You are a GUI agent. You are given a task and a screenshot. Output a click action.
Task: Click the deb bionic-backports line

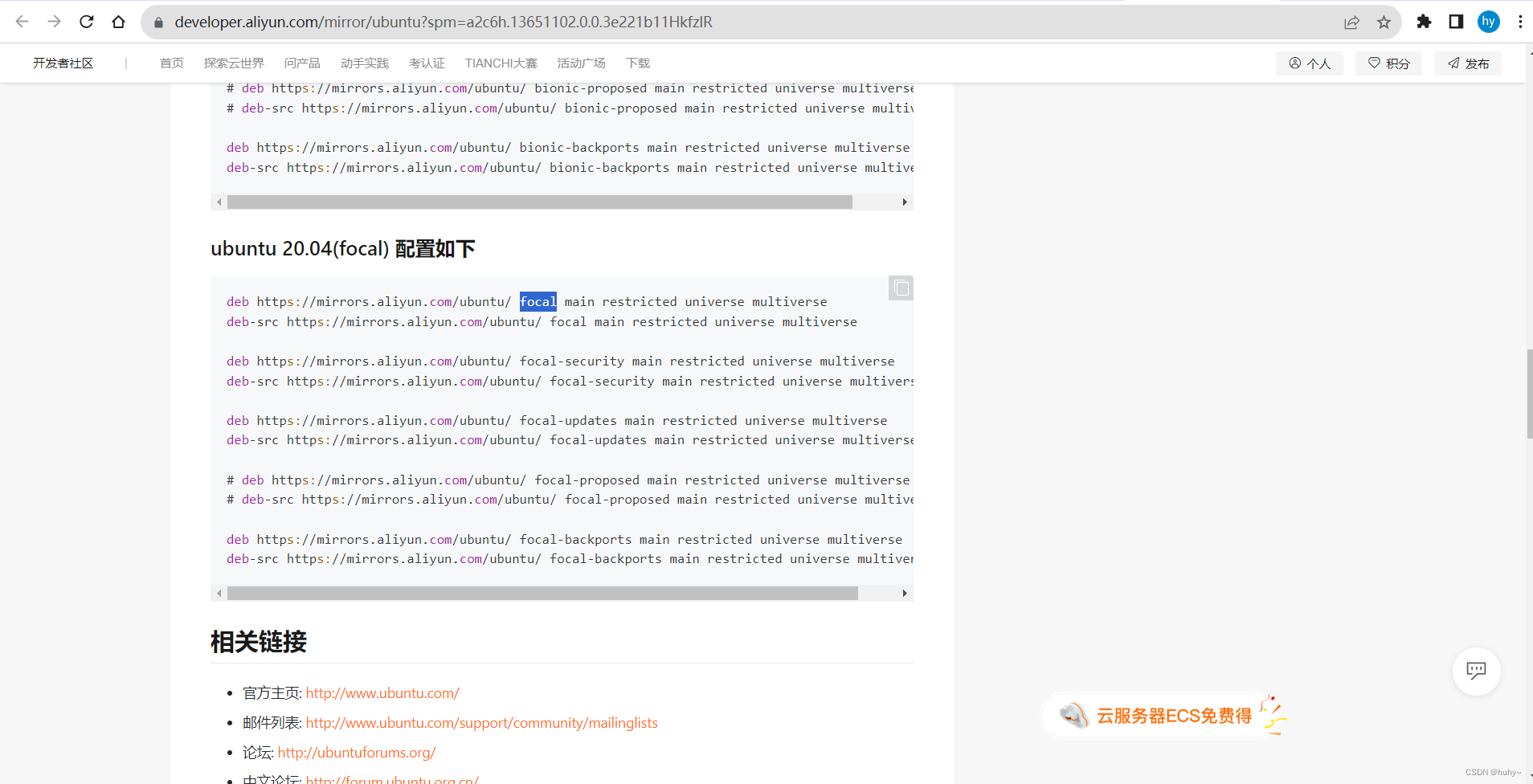click(568, 148)
